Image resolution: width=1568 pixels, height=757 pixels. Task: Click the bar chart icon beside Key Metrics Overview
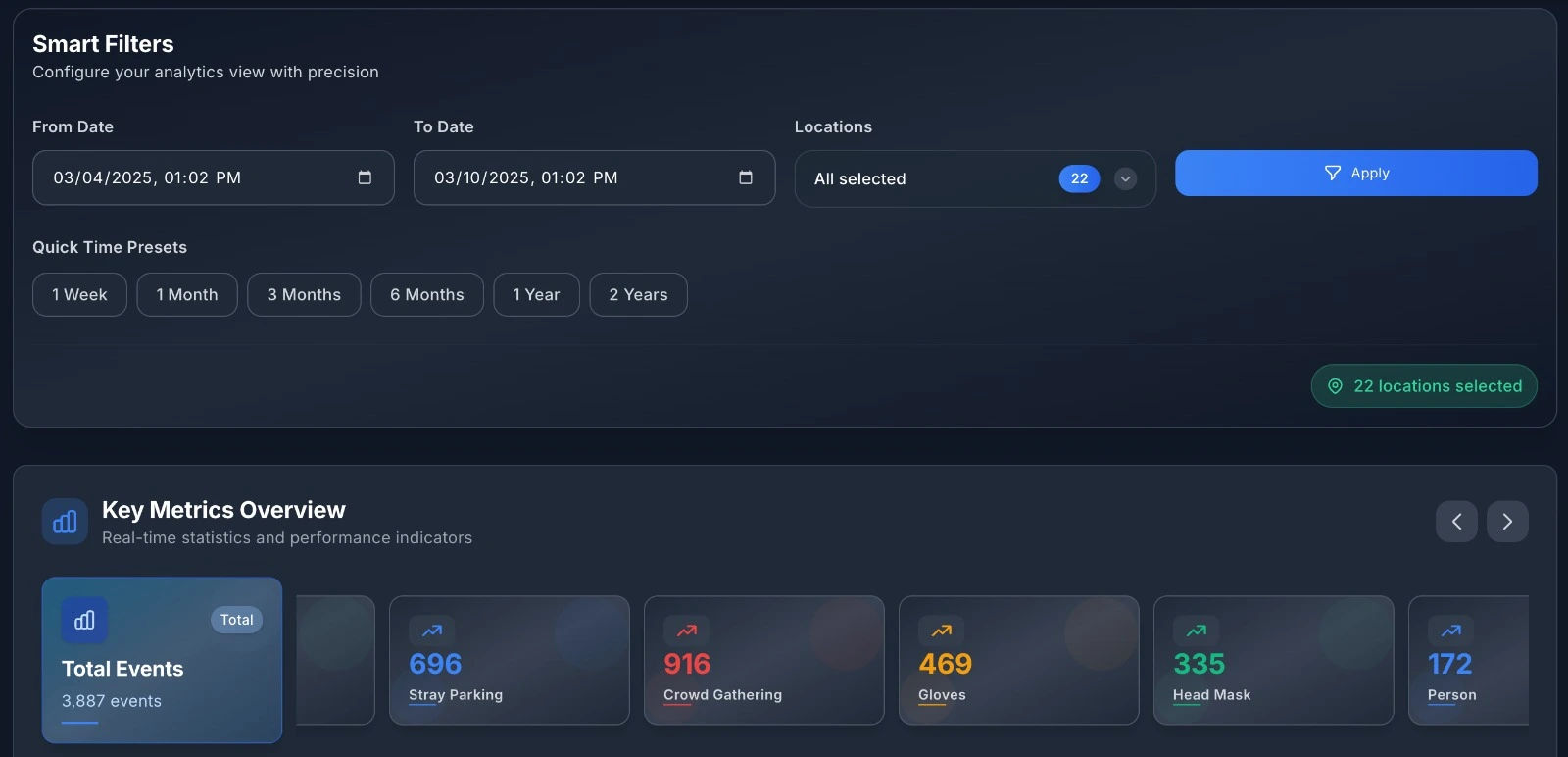(65, 522)
